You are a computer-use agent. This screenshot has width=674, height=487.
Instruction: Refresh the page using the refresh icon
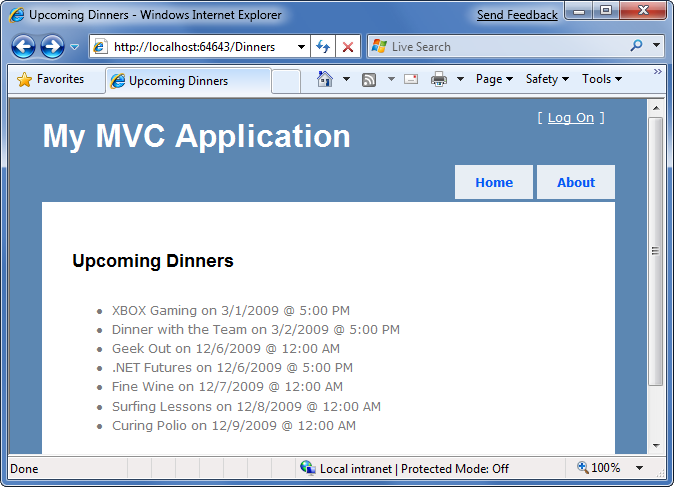(323, 47)
